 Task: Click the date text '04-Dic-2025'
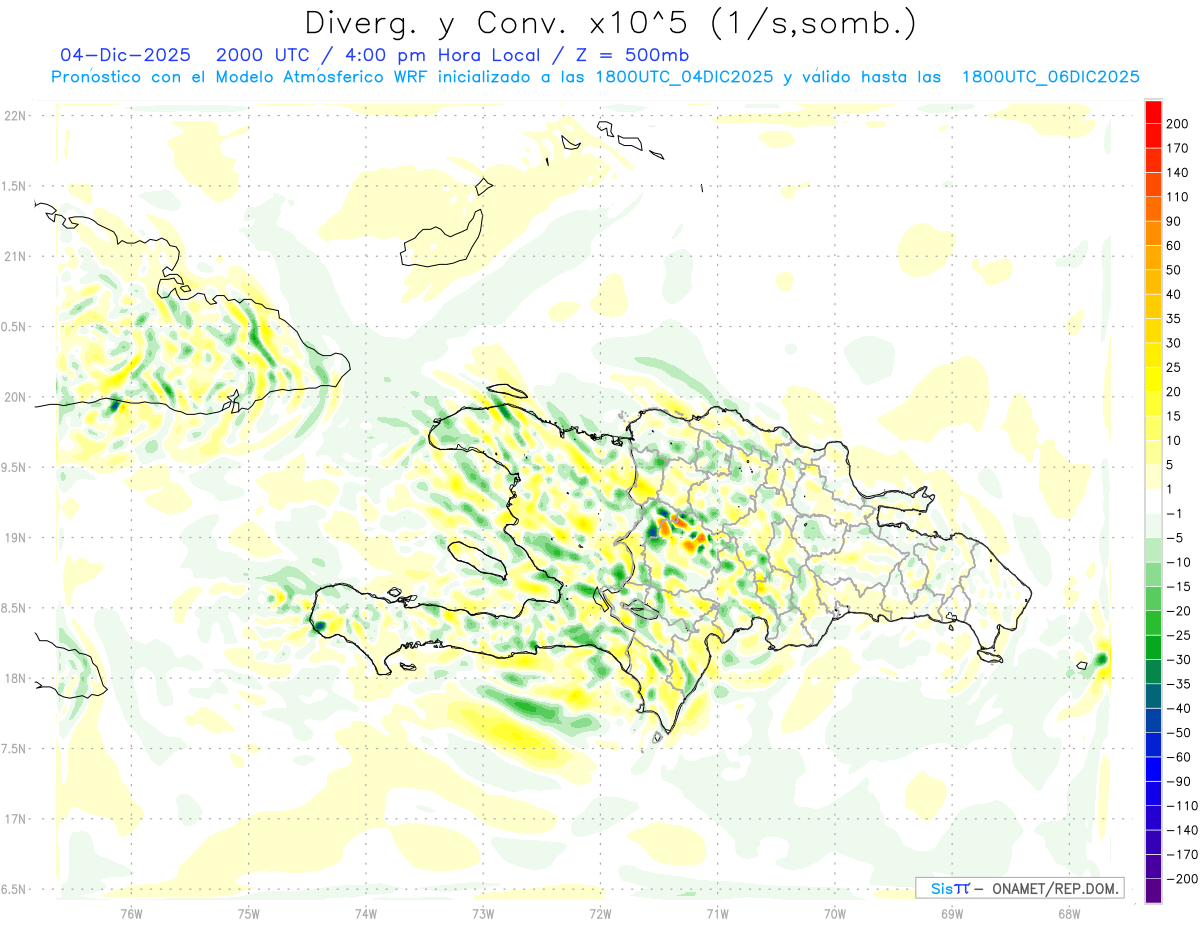click(124, 55)
